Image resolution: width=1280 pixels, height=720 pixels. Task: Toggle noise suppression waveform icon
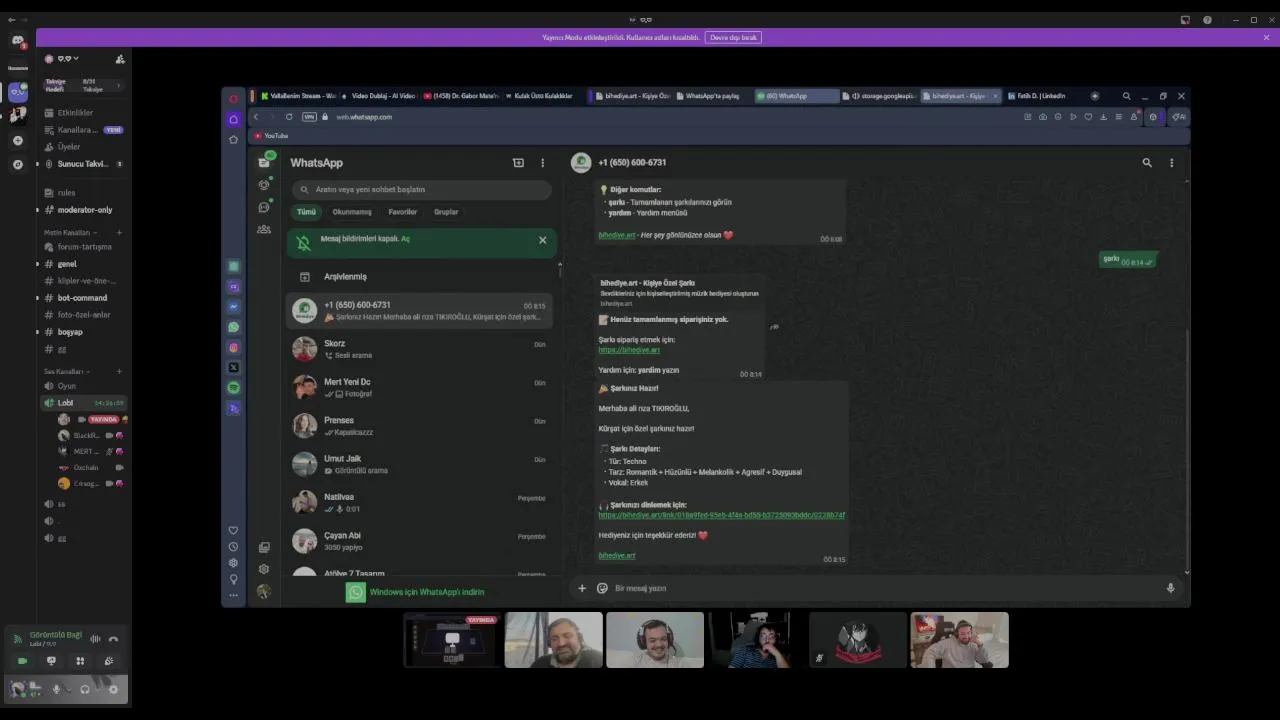(95, 639)
